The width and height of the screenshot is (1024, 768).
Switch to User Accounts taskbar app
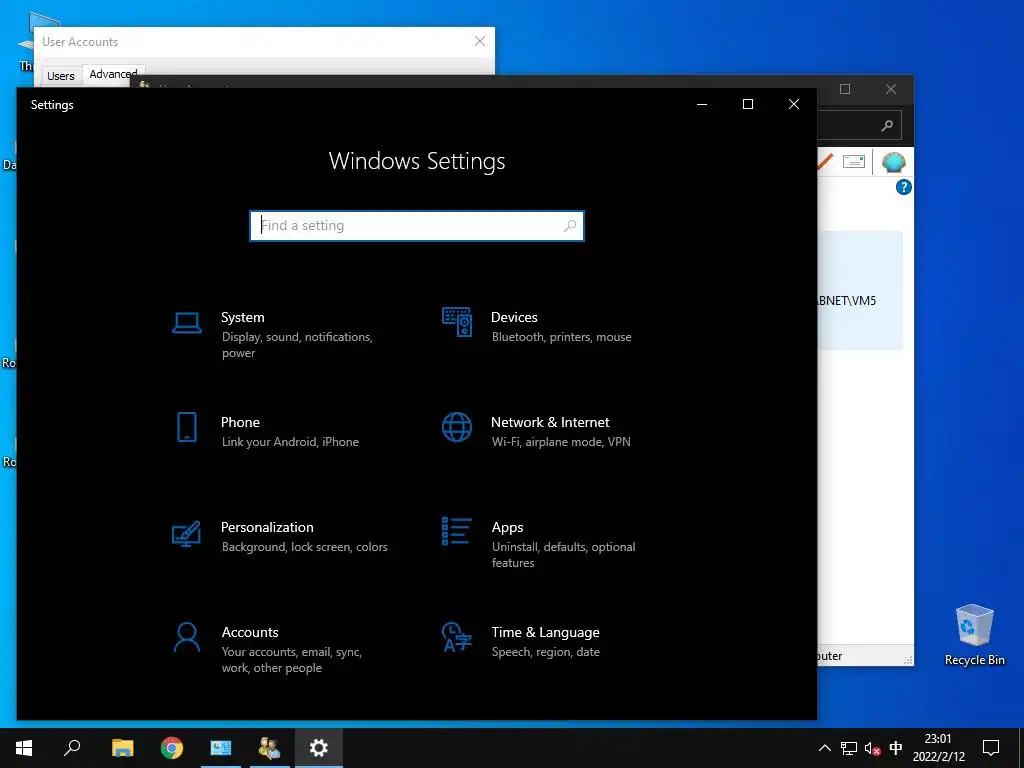(x=269, y=748)
